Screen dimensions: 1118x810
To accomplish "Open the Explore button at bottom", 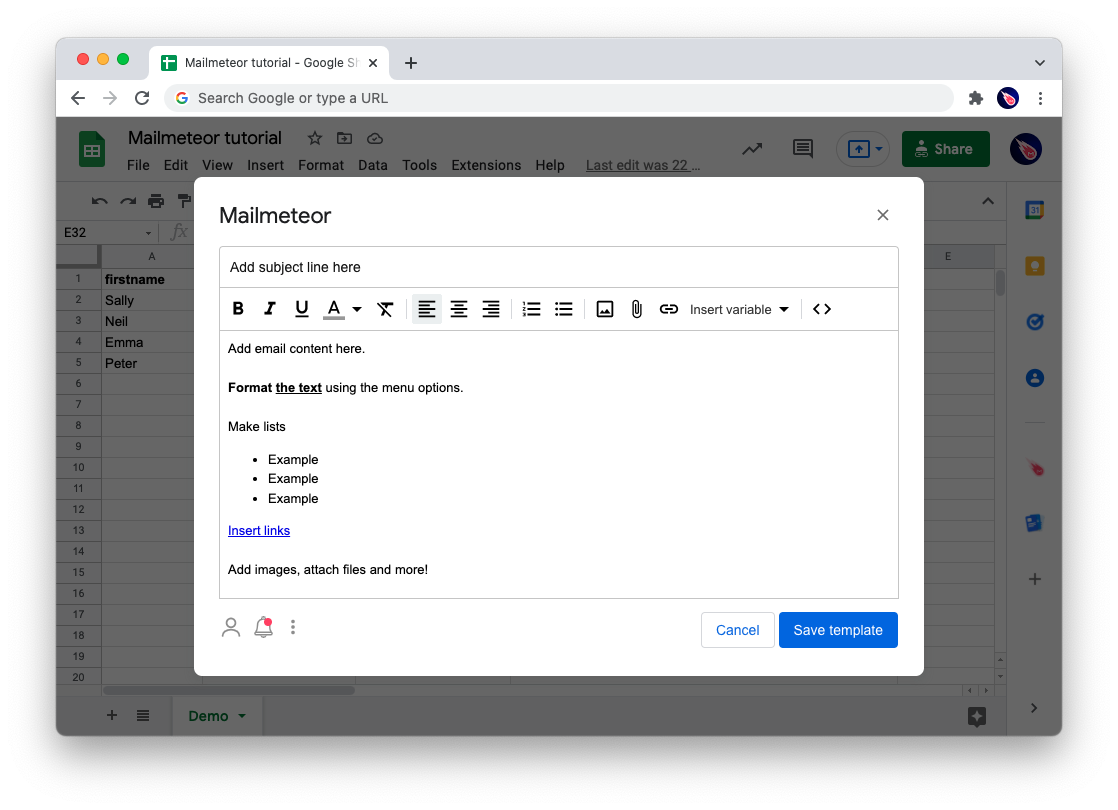I will tap(977, 717).
